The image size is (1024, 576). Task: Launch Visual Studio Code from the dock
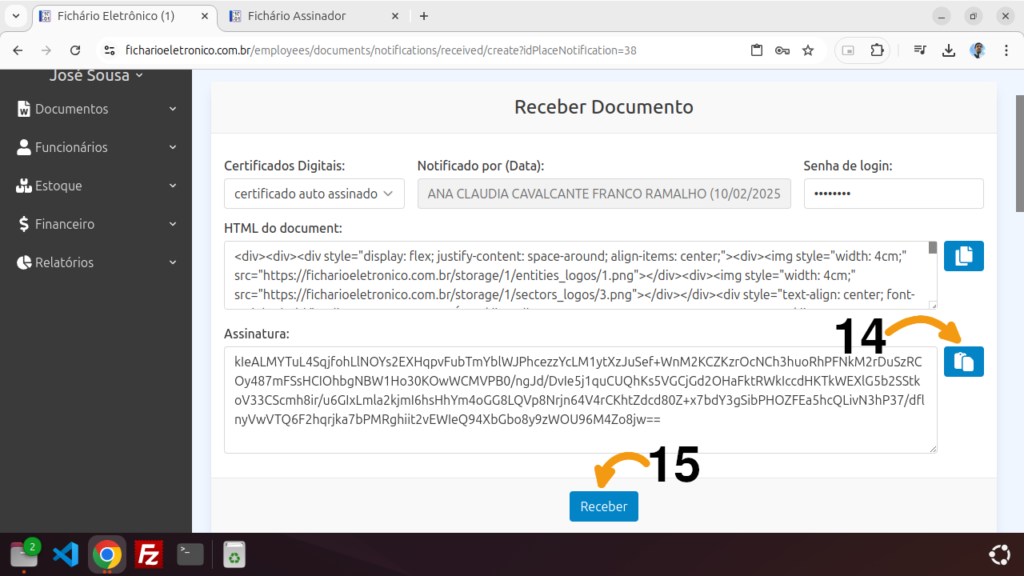tap(65, 554)
